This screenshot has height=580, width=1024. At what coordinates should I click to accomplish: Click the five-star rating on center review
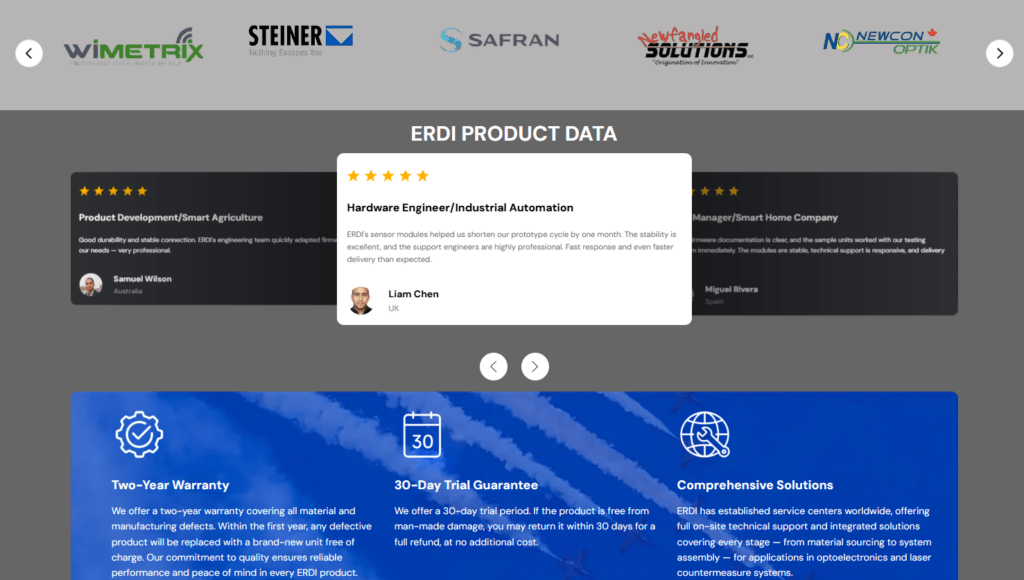(x=388, y=176)
